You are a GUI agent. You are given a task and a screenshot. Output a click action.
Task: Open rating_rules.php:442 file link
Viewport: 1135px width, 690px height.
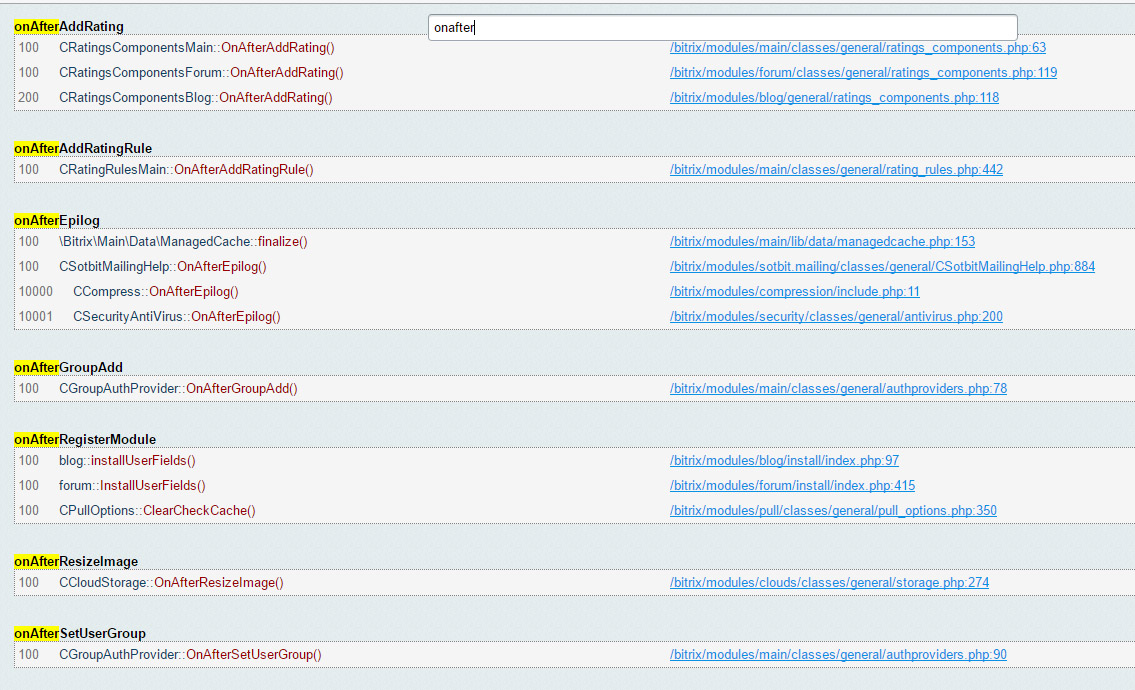point(836,169)
